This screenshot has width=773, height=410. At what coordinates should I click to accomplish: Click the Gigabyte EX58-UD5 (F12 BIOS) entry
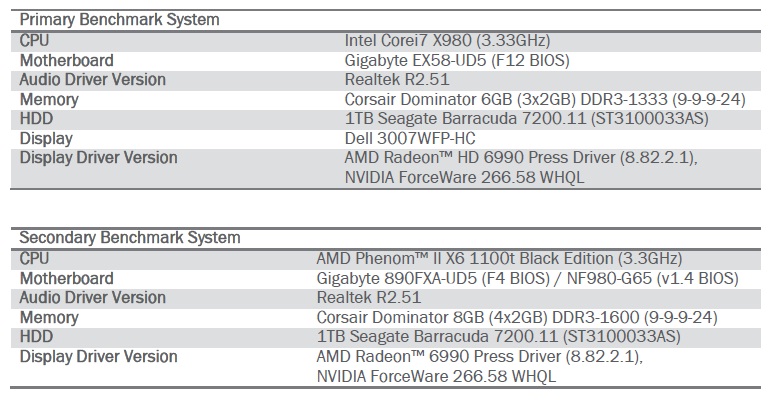[456, 60]
